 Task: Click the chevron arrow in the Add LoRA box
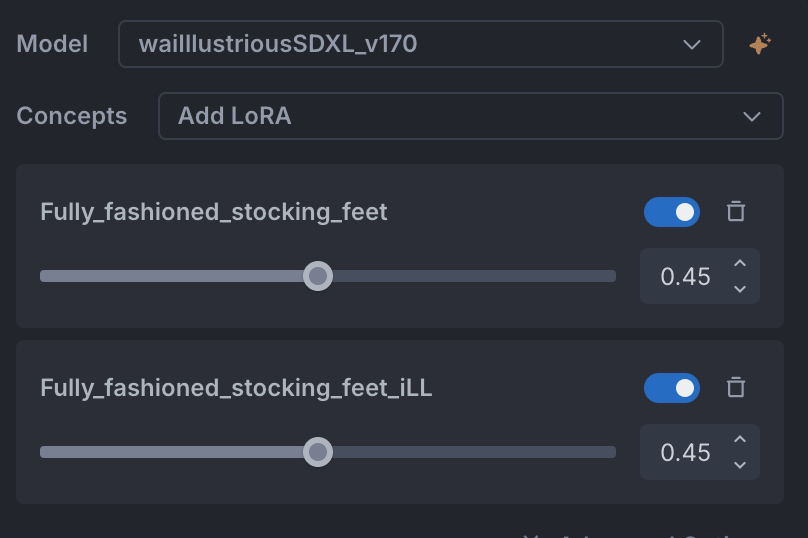coord(752,116)
